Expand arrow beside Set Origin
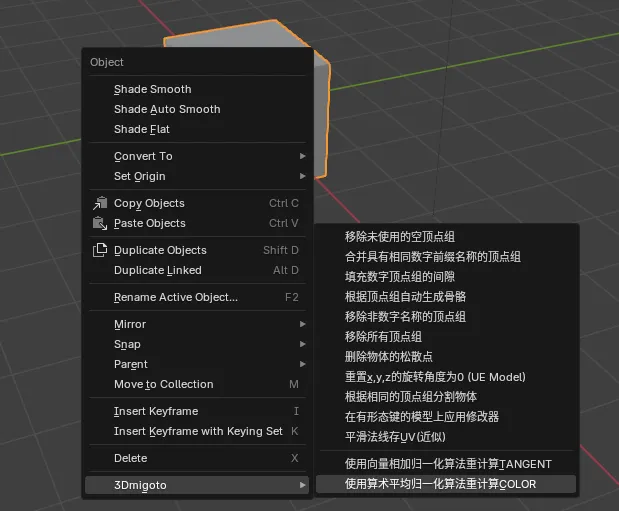Image resolution: width=619 pixels, height=511 pixels. (x=302, y=176)
